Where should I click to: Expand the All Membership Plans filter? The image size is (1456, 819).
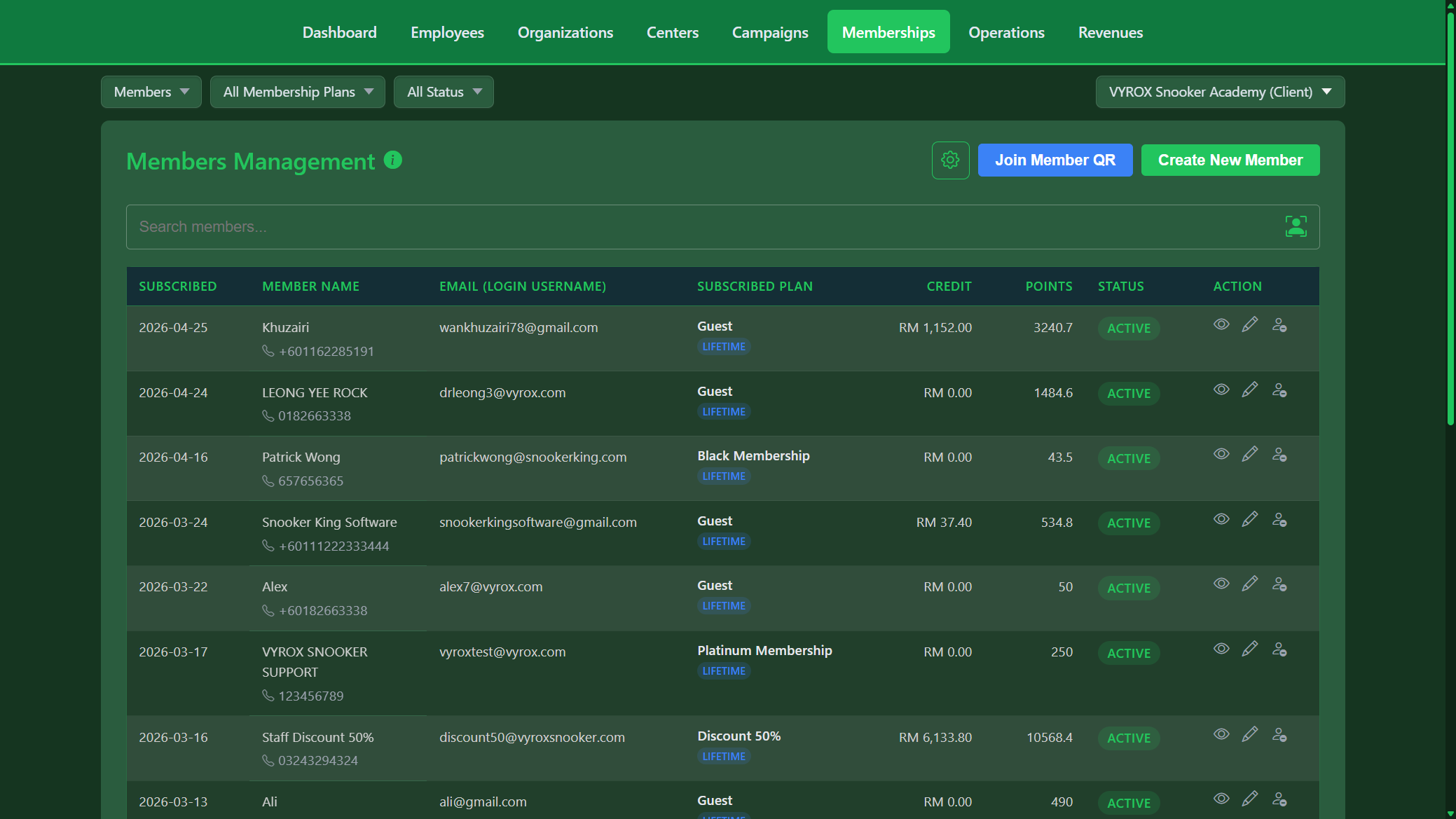coord(298,92)
